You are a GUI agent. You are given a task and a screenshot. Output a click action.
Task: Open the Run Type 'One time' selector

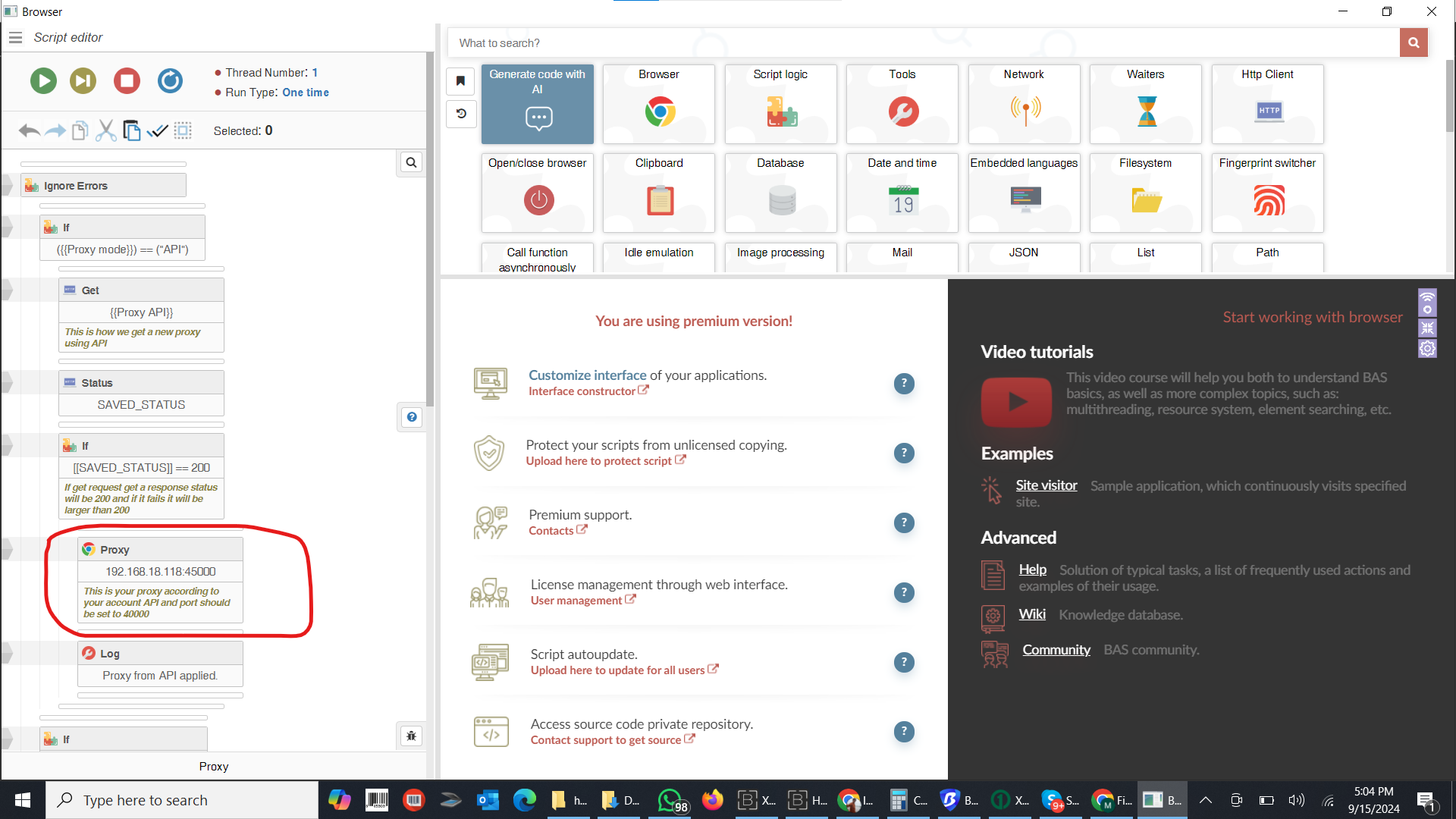(x=306, y=93)
